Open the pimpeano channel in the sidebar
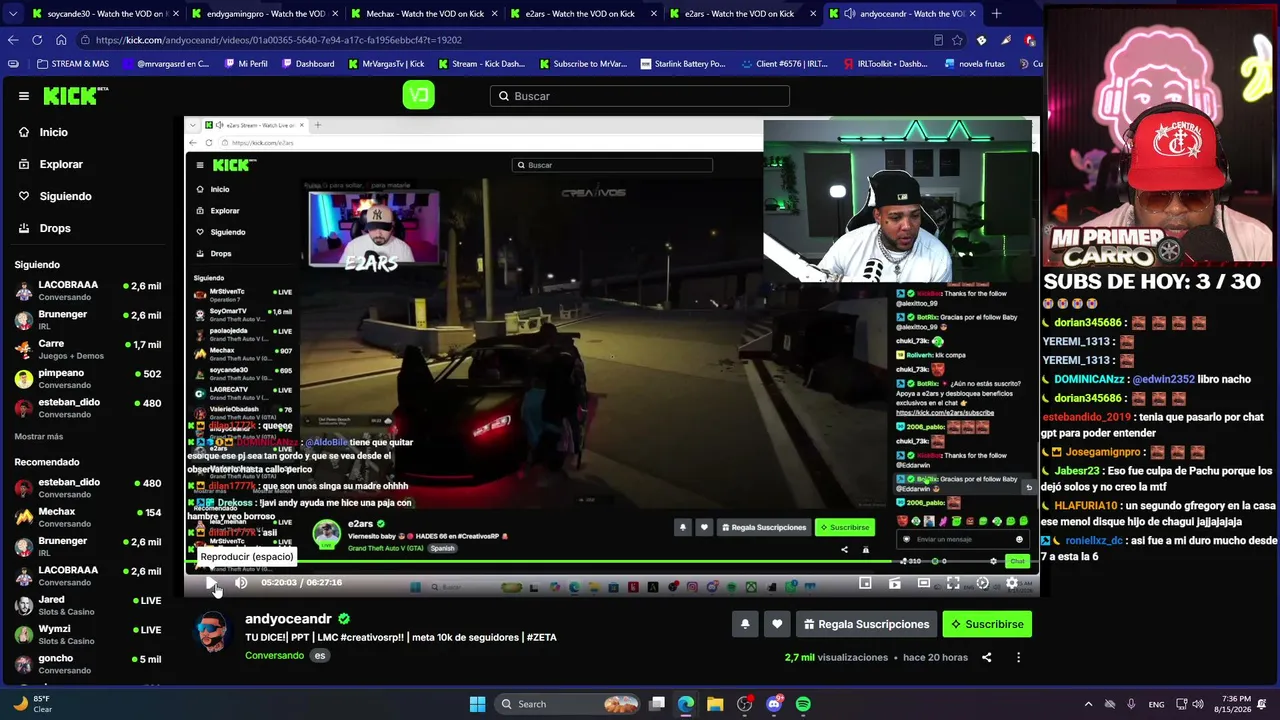Viewport: 1280px width, 720px height. pos(88,378)
